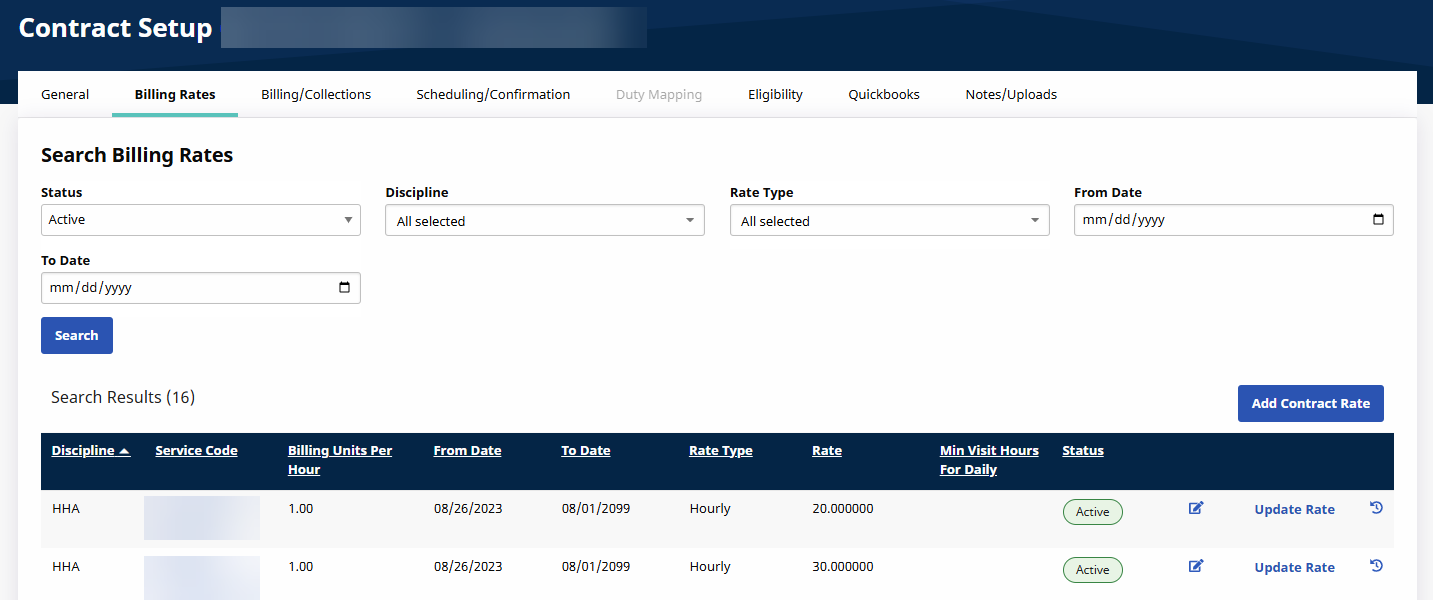Sort table by Rate column header
Screen dimensions: 1433x600
[x=826, y=451]
